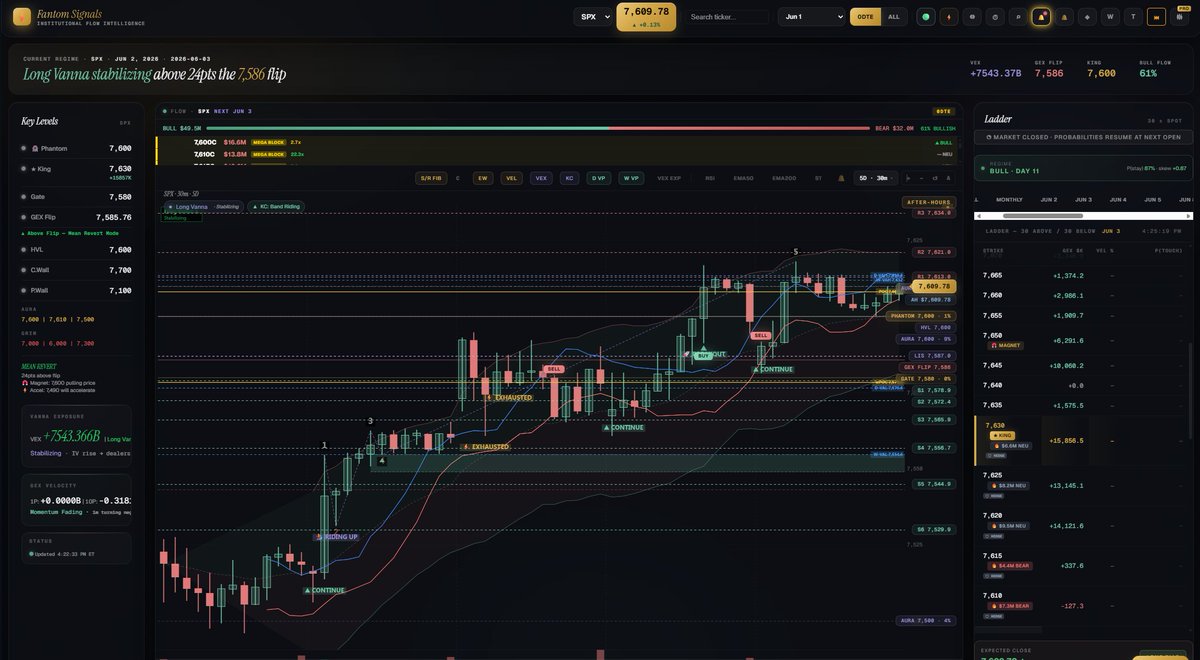Click the AFTER-HOURS badge on chart
This screenshot has height=660, width=1200.
(x=927, y=202)
